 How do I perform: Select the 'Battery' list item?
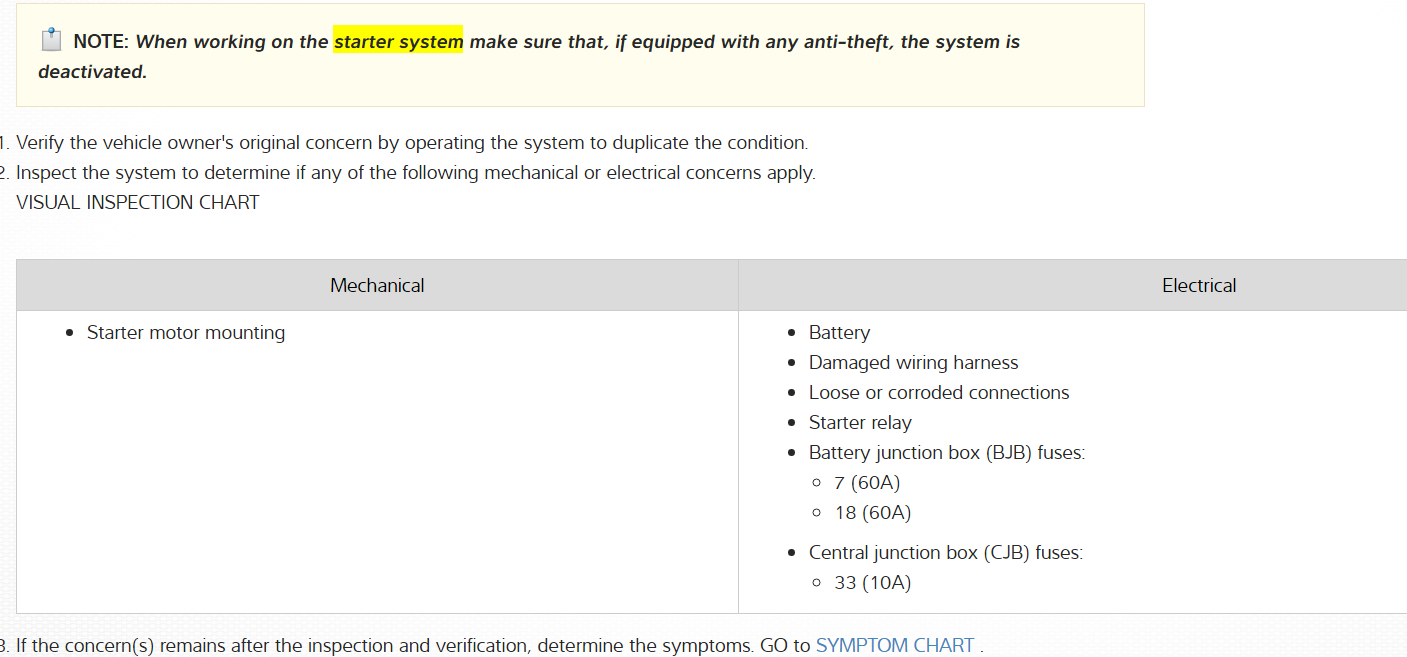pyautogui.click(x=839, y=333)
